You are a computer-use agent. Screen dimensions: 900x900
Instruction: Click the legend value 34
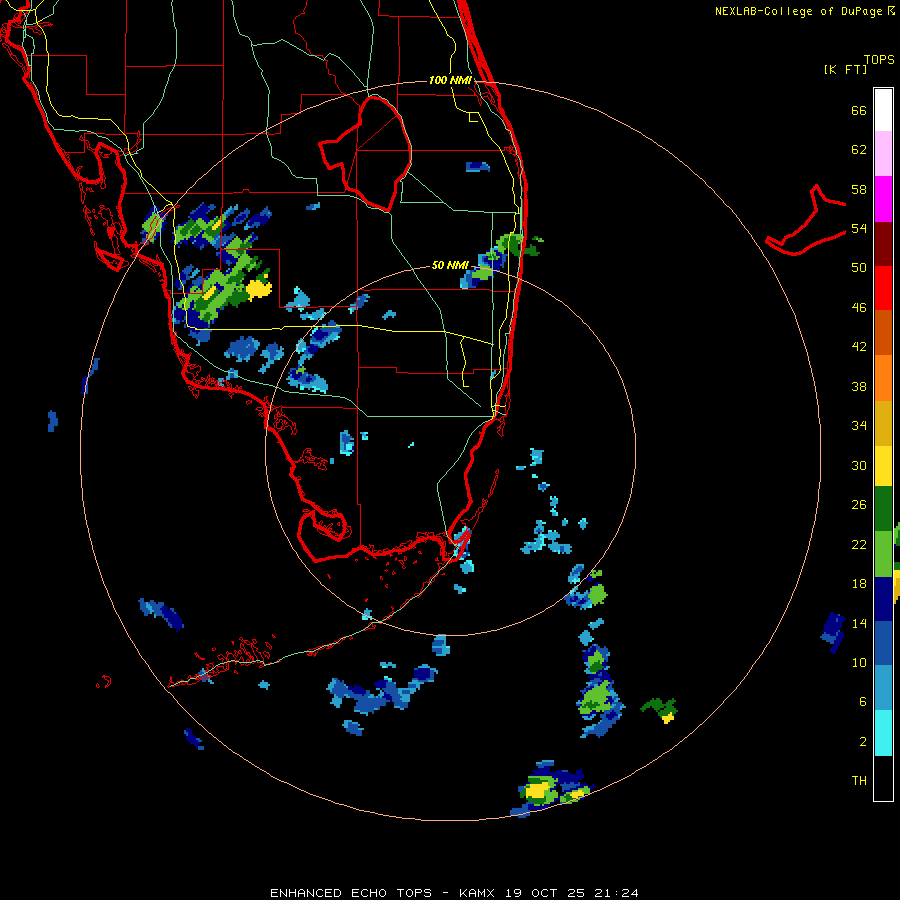click(x=859, y=426)
